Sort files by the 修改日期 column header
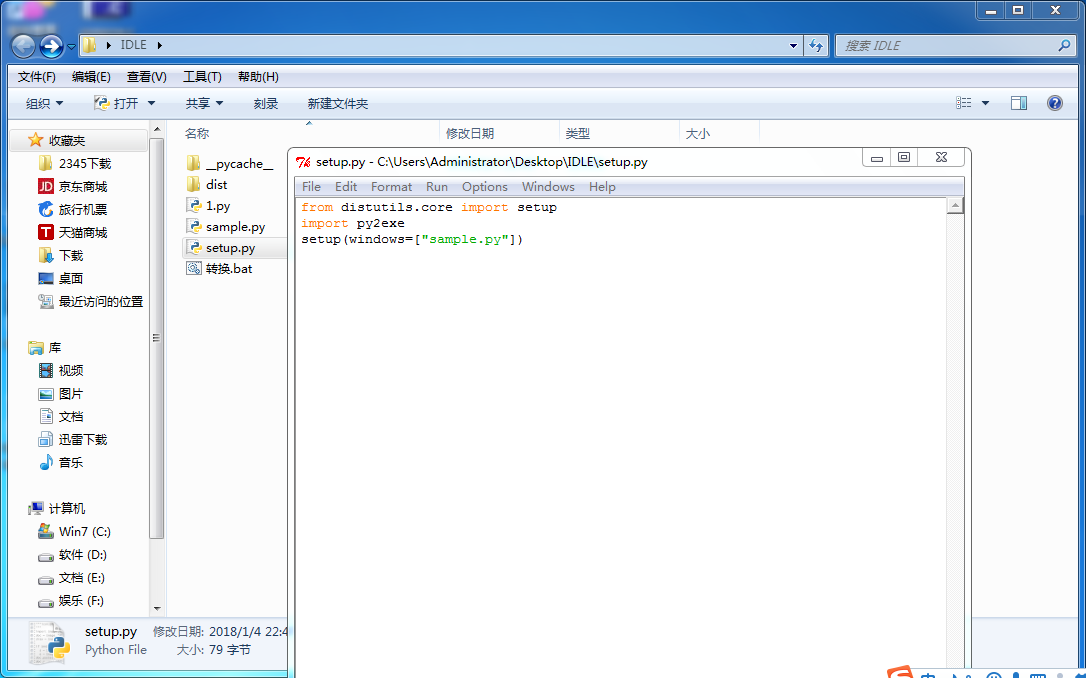This screenshot has height=678, width=1086. [470, 134]
